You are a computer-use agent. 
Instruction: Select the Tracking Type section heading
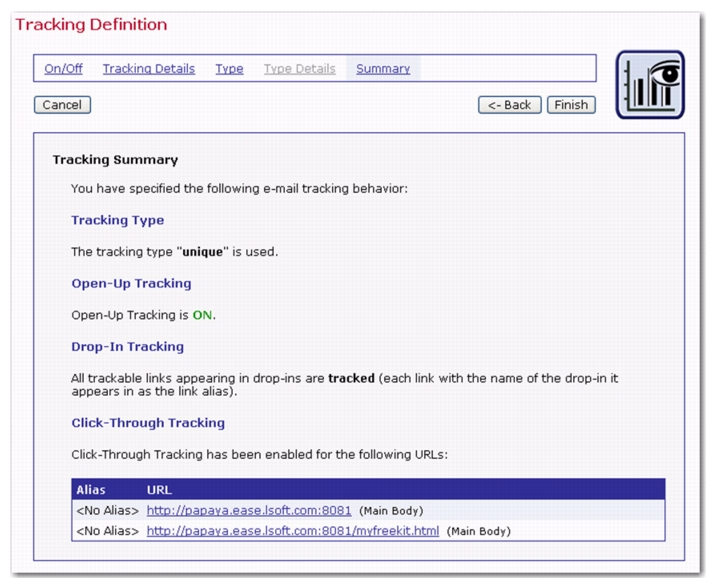117,221
